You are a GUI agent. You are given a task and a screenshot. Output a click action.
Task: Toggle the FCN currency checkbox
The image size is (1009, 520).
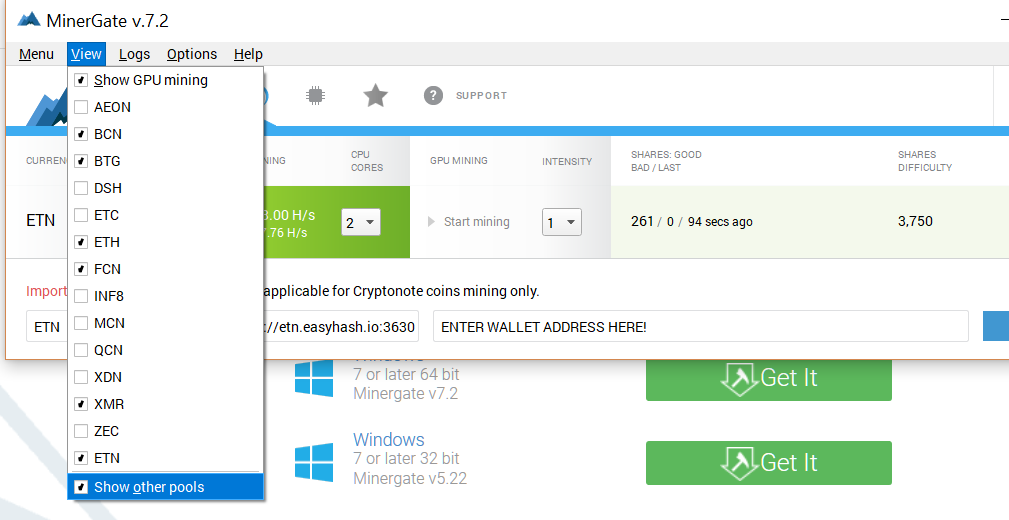point(81,270)
